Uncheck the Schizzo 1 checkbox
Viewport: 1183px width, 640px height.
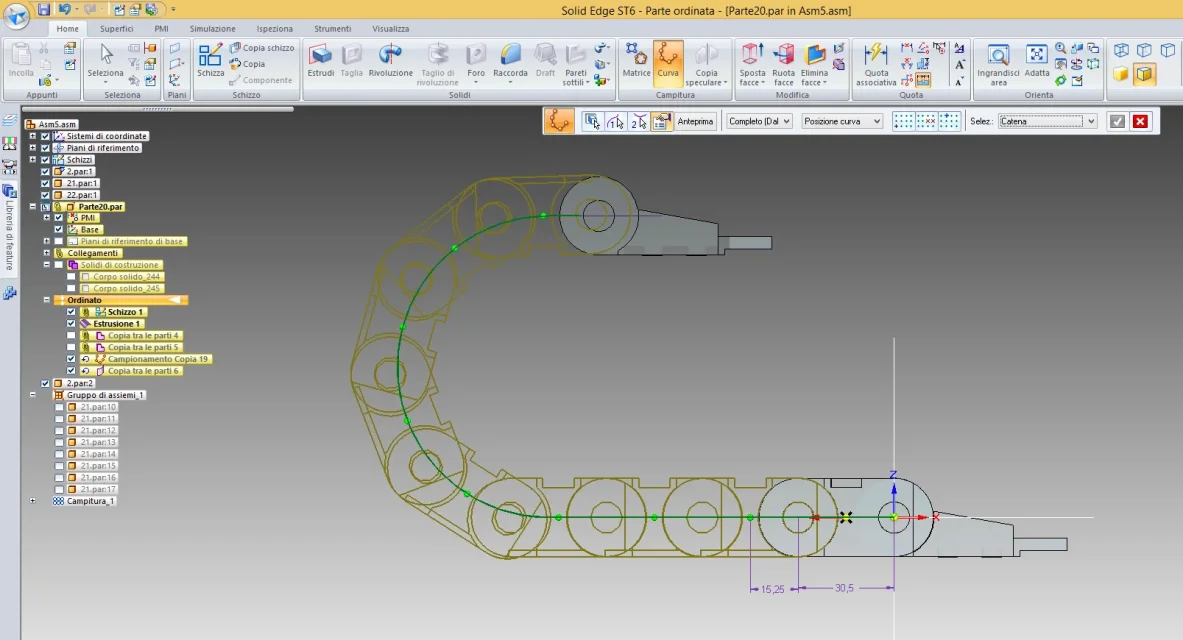(71, 312)
